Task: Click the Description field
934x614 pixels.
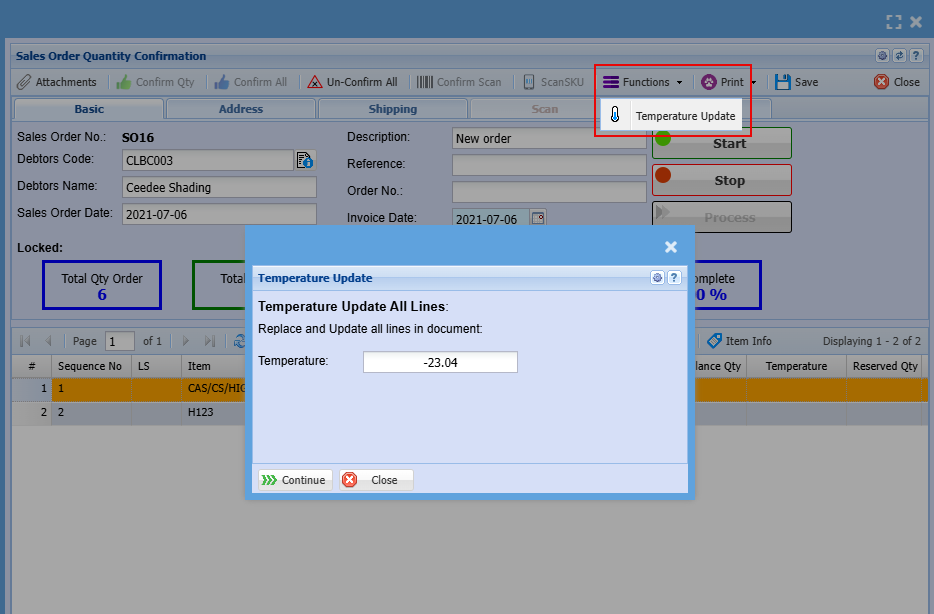Action: point(549,138)
